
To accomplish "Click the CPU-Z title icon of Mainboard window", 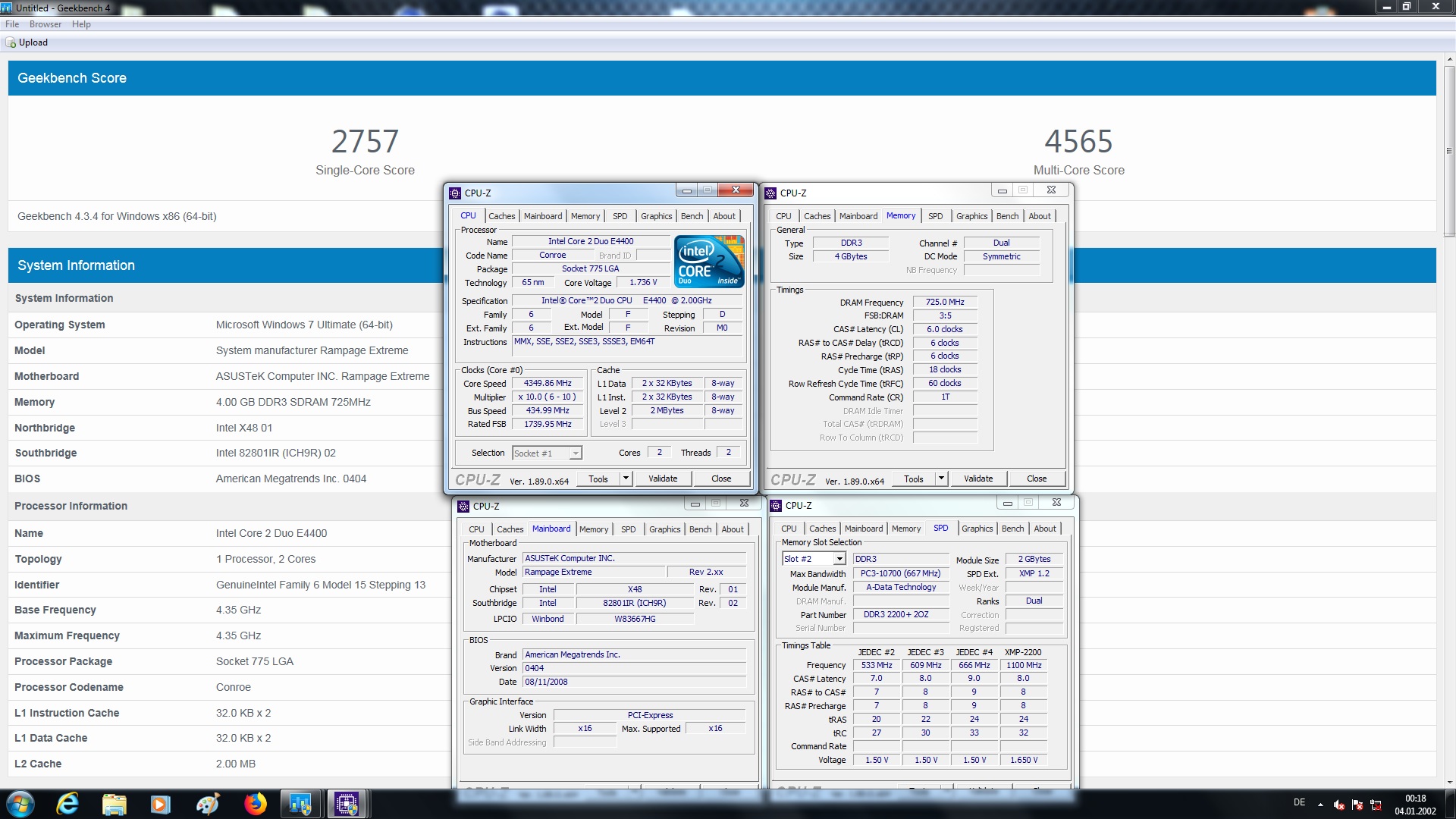I will tap(463, 506).
